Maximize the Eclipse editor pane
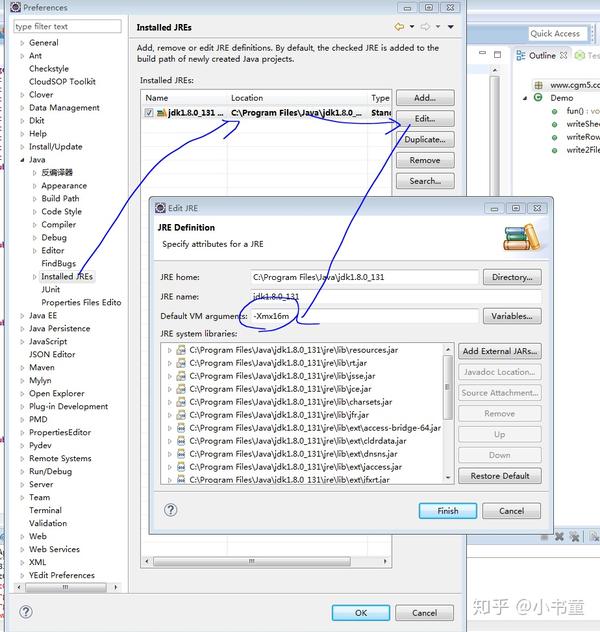The height and width of the screenshot is (632, 600). 498,54
